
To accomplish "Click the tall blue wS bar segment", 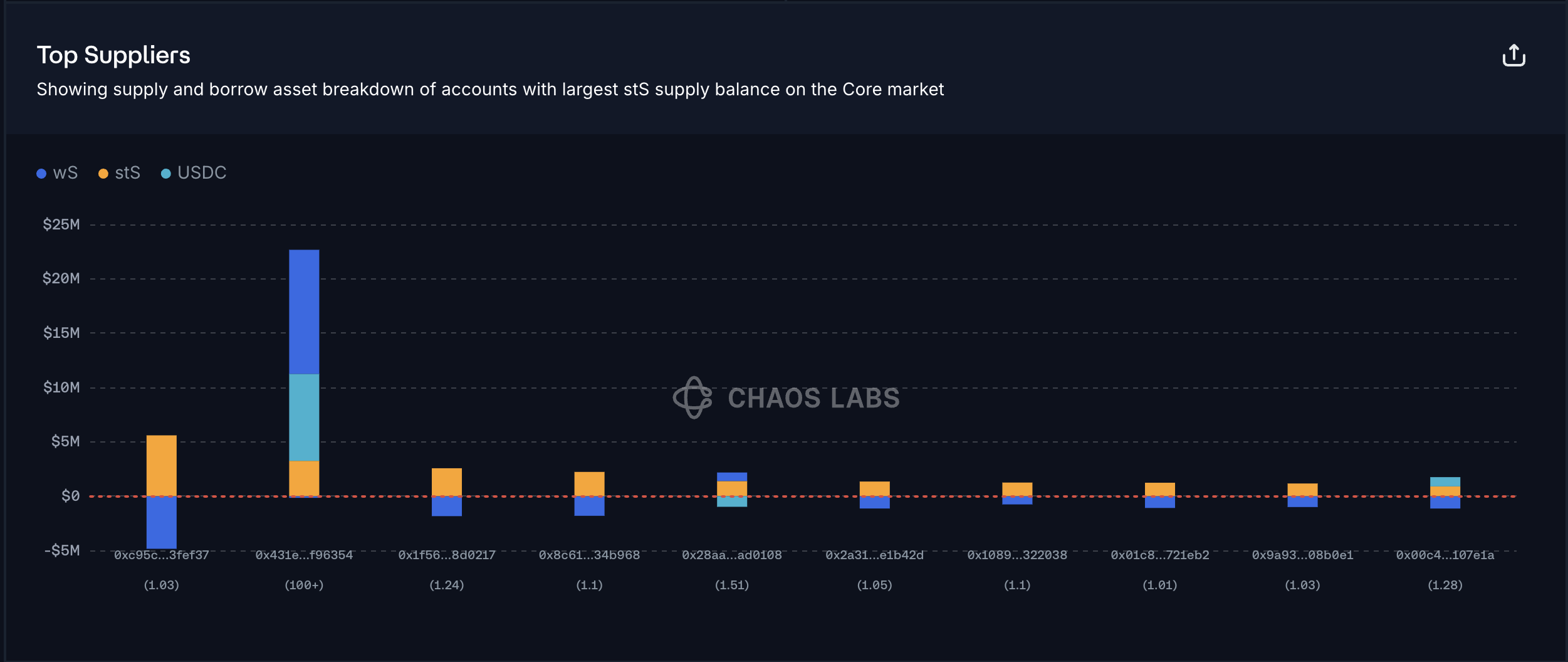I will (304, 312).
